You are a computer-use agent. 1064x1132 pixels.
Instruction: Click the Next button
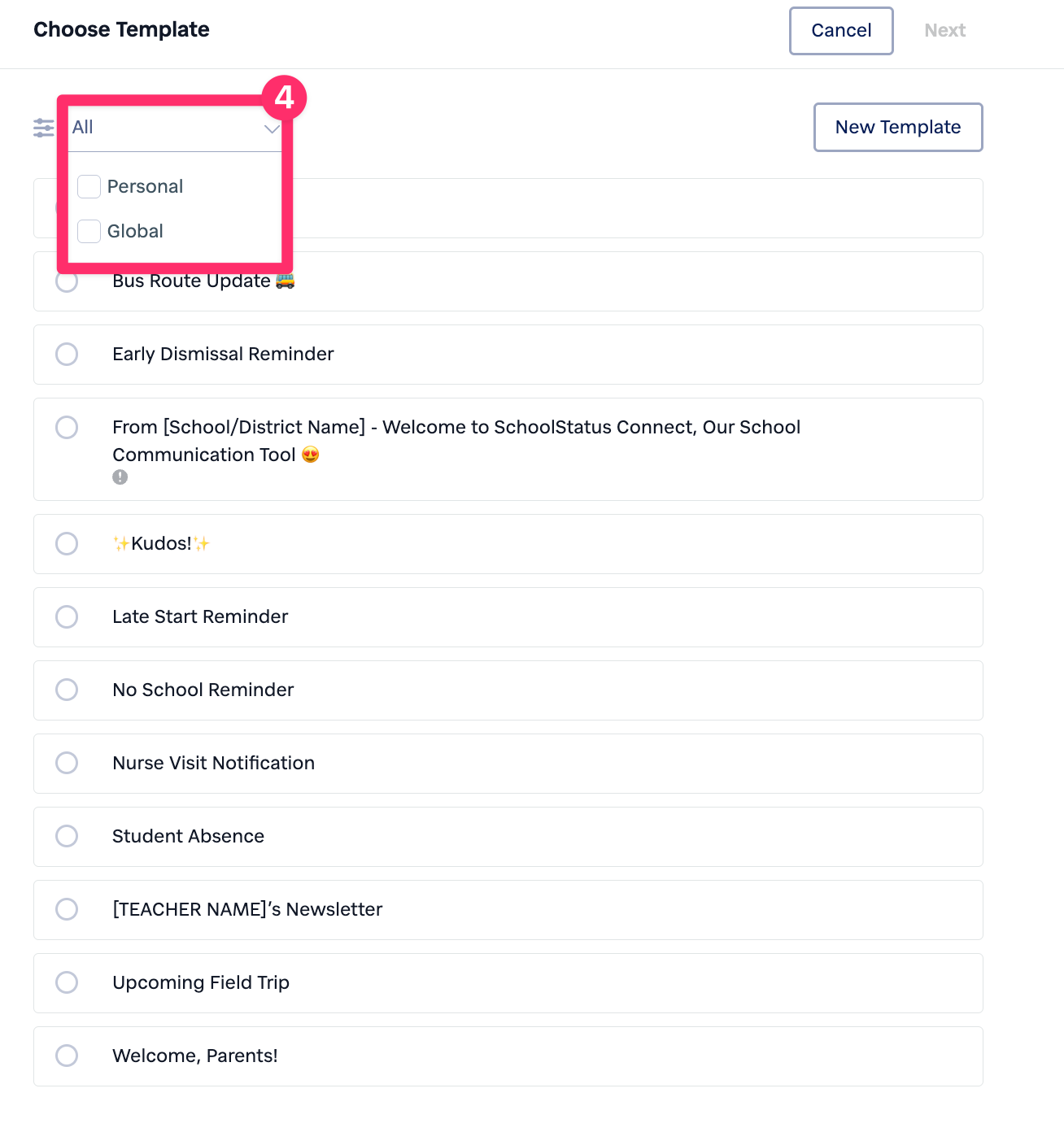coord(944,31)
